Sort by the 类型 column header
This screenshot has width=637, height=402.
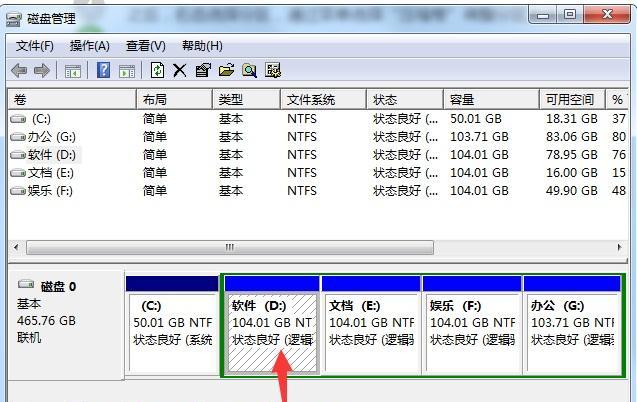click(x=247, y=99)
